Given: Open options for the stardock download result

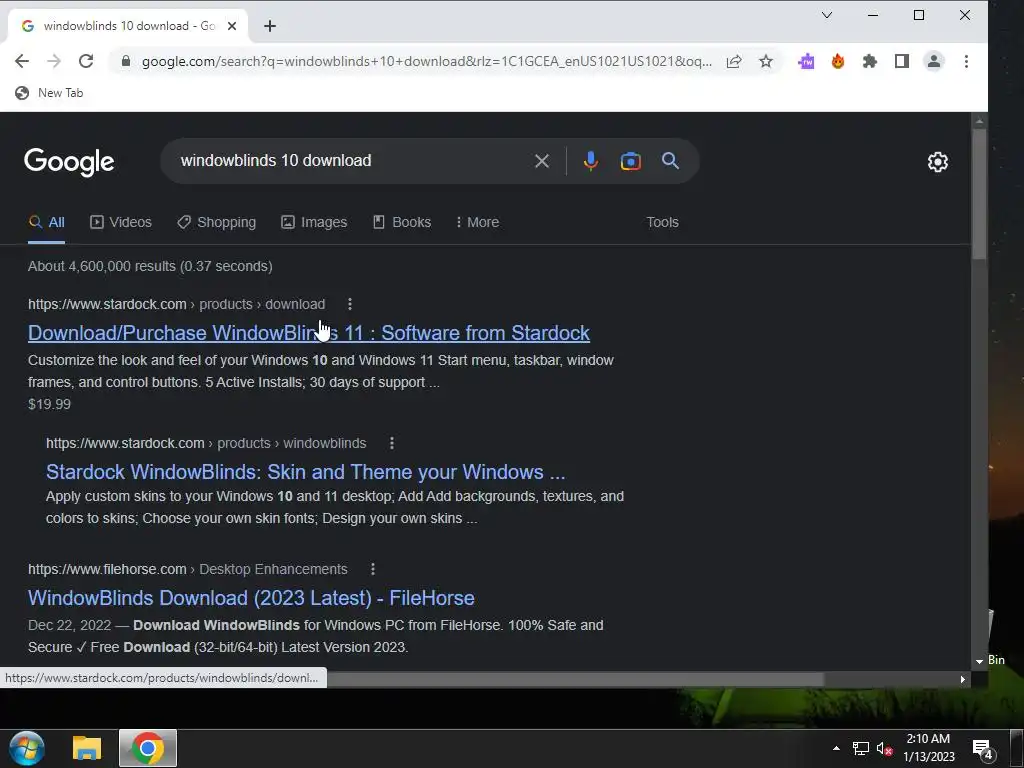Looking at the screenshot, I should pyautogui.click(x=350, y=304).
